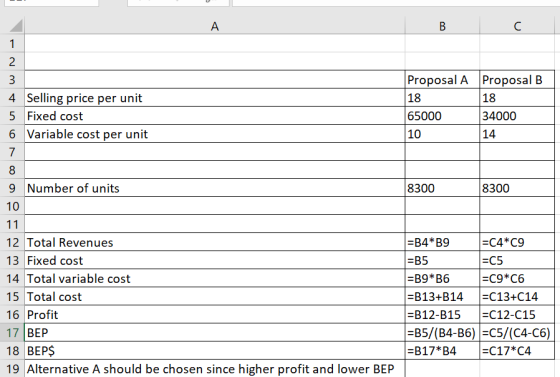
Task: Click Proposal A selling price 18
Action: tap(442, 98)
